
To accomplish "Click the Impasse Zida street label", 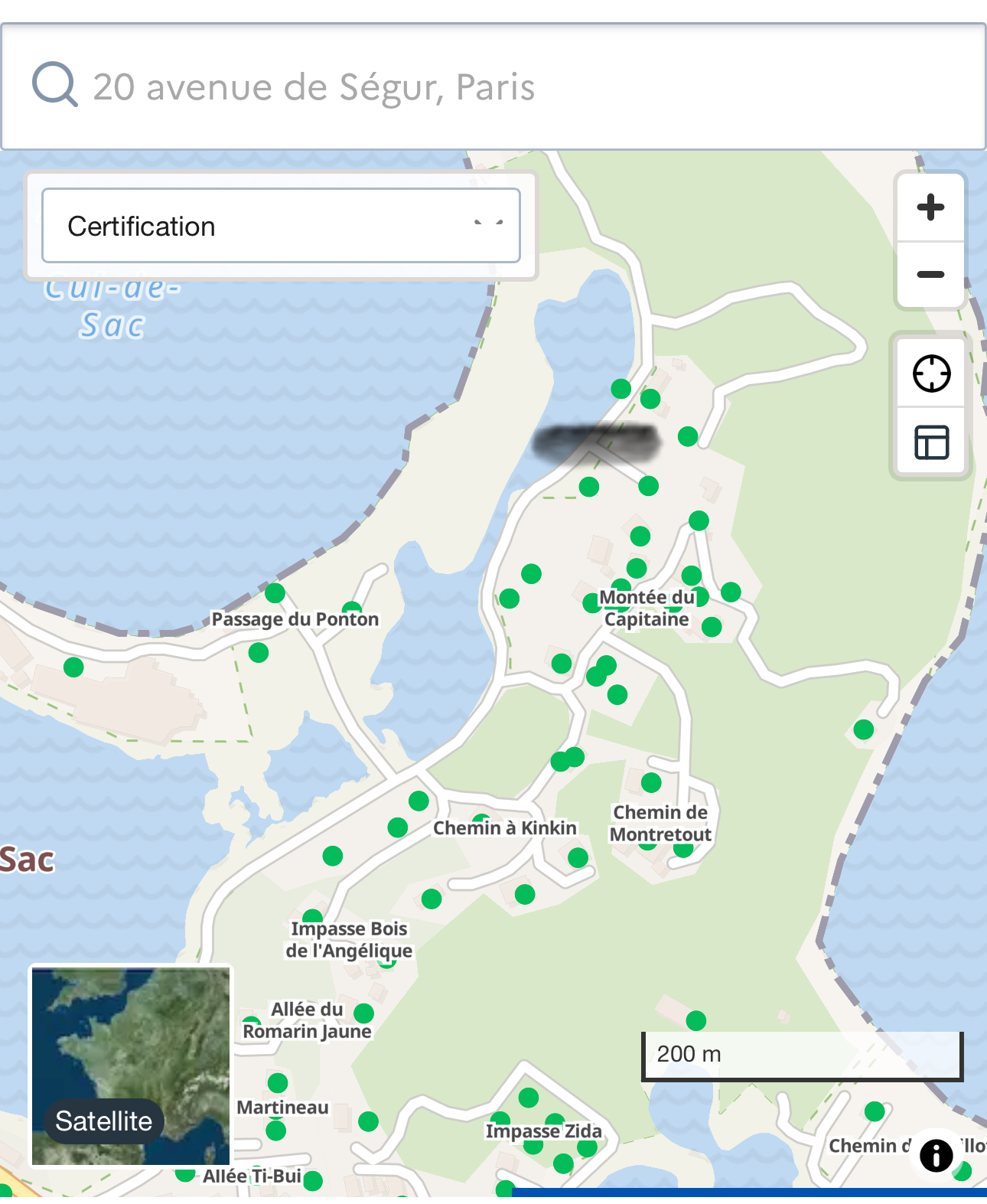I will pyautogui.click(x=544, y=1131).
